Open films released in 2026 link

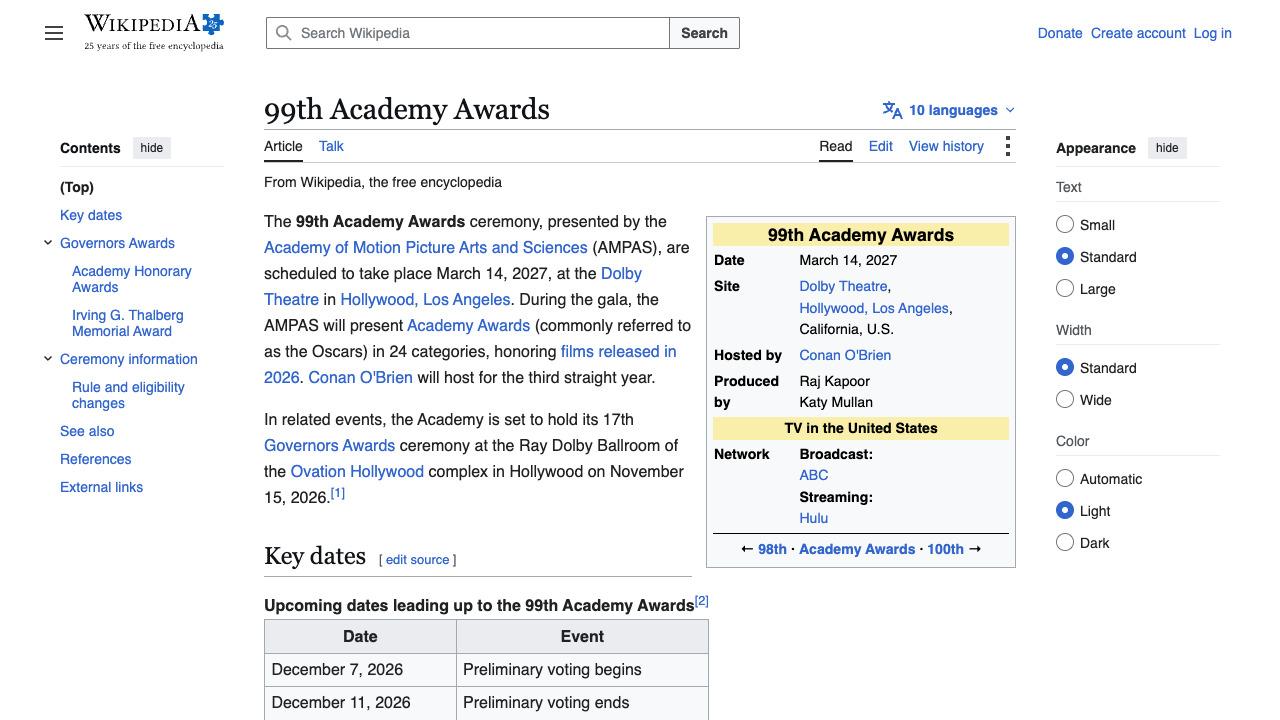point(618,351)
